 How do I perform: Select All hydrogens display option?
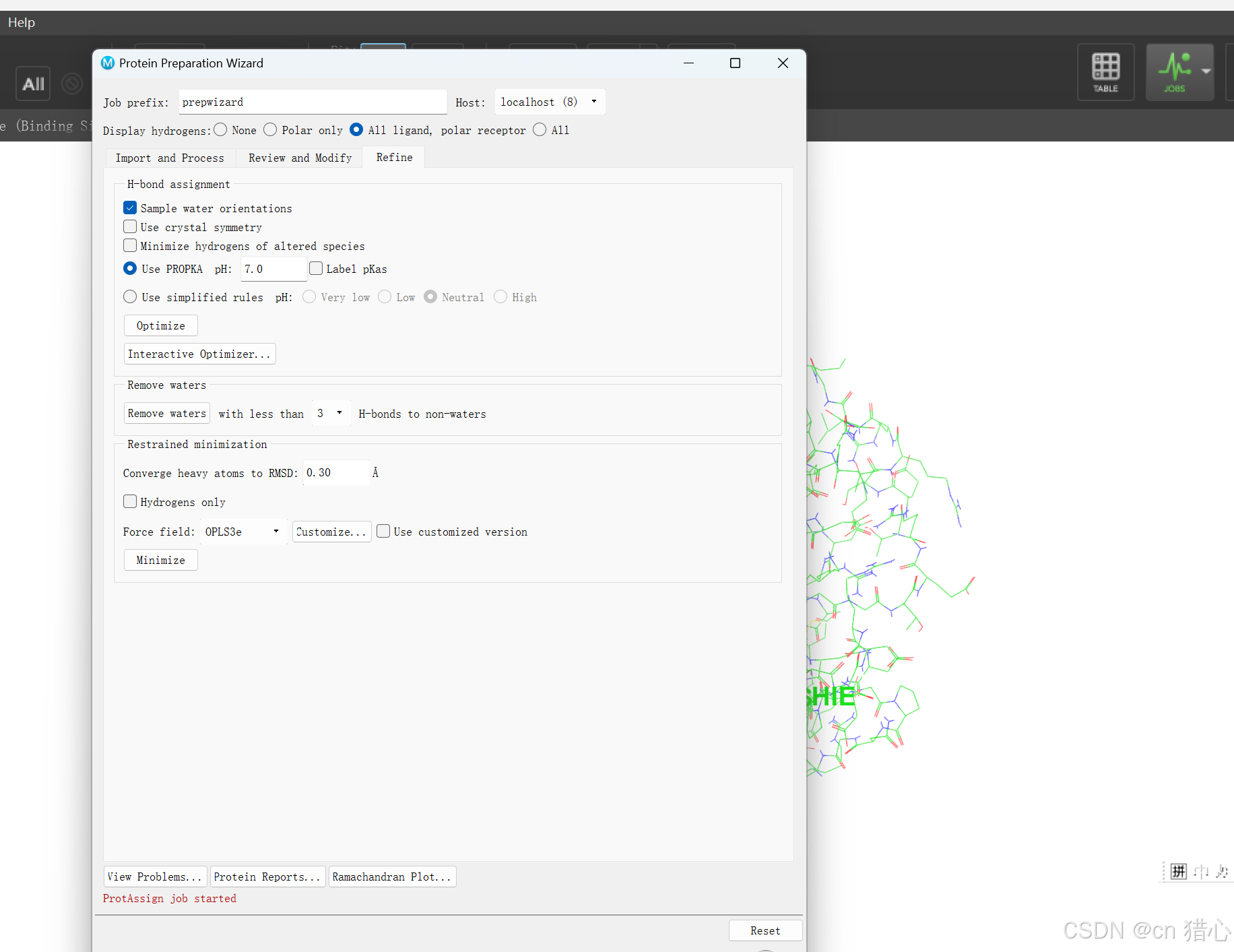pyautogui.click(x=540, y=129)
